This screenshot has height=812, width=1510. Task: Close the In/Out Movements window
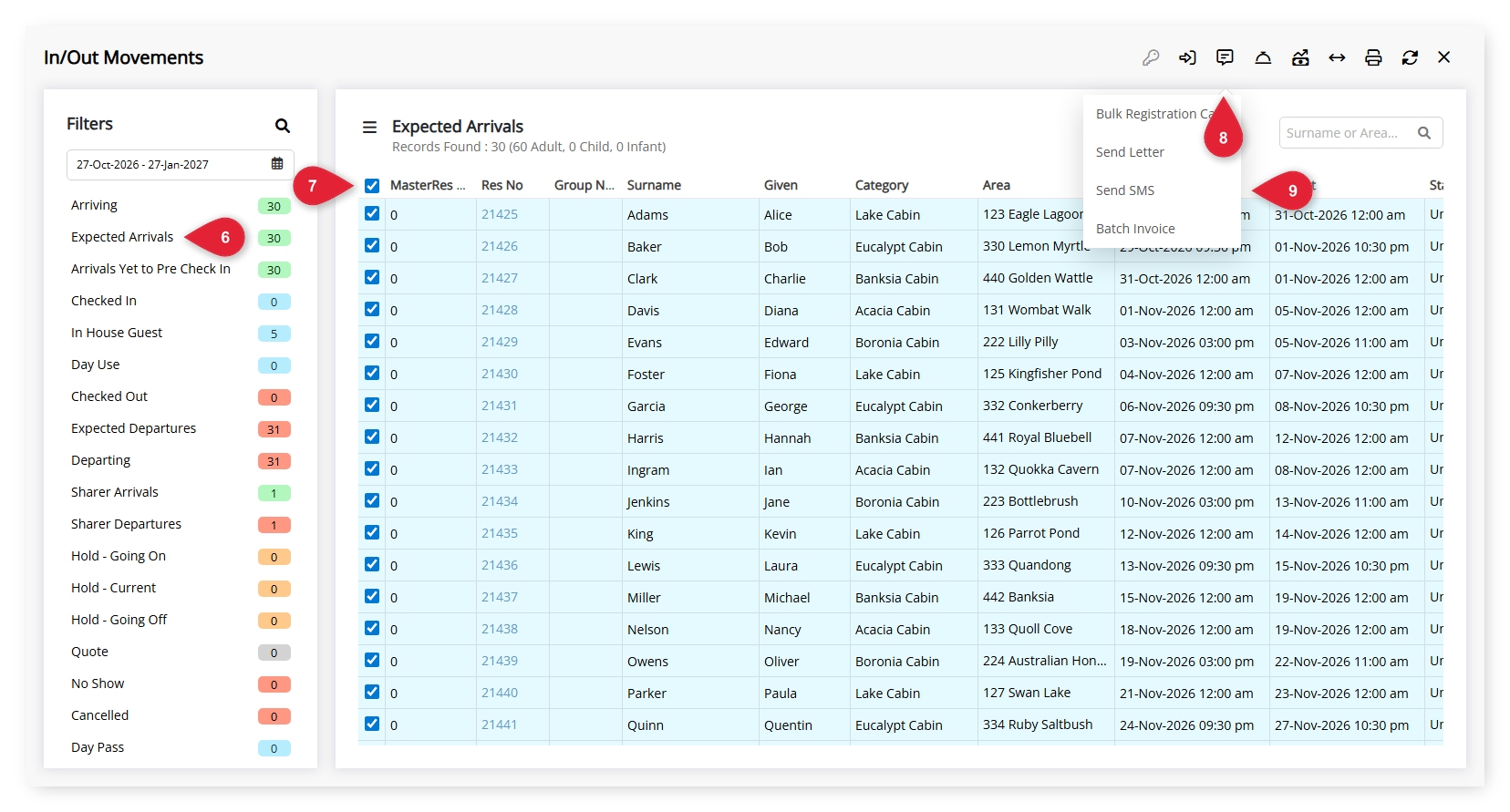click(1444, 57)
